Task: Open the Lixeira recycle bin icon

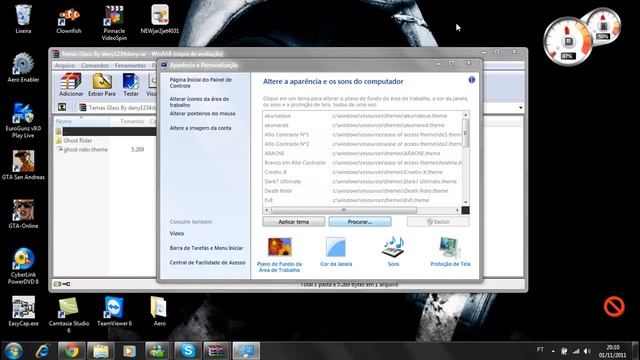Action: 23,19
